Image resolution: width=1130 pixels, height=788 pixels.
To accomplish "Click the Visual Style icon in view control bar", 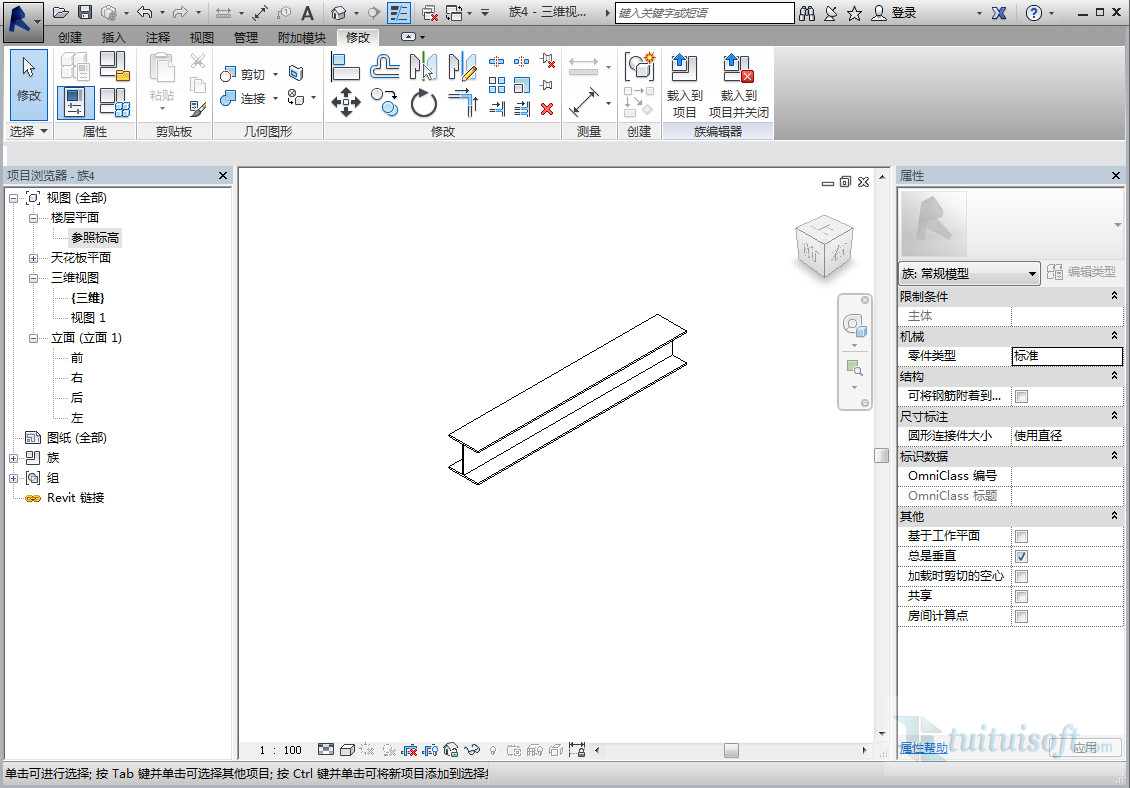I will (x=347, y=749).
